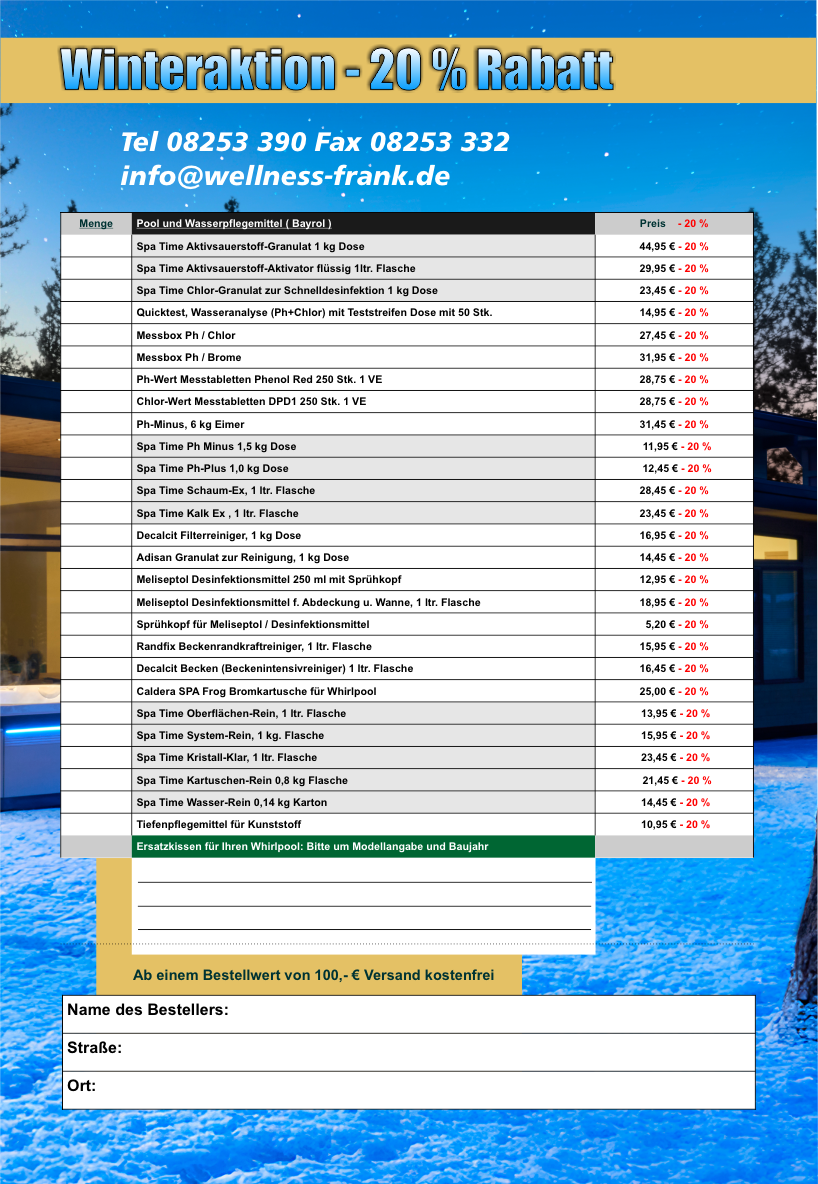
Task: Select Meliseptol Desinfektionsmittel 250 ml mit Sprühkopf
Action: pyautogui.click(x=269, y=579)
